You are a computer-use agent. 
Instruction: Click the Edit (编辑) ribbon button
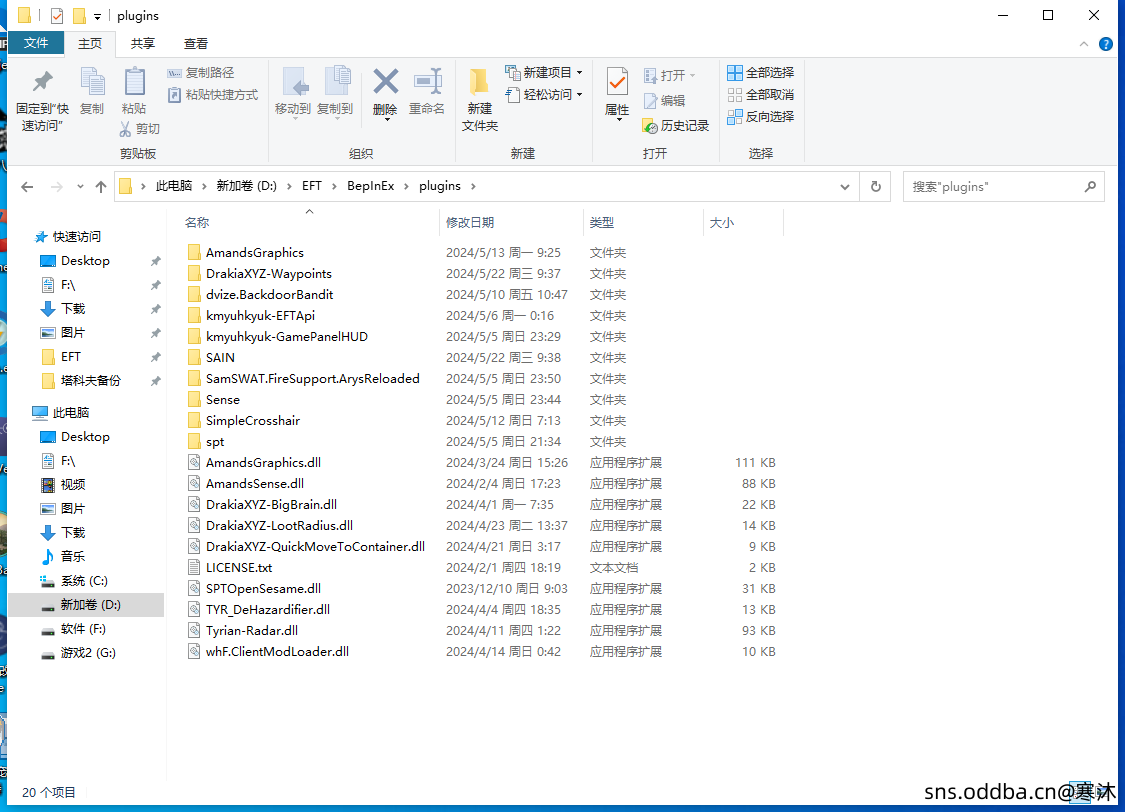[x=664, y=100]
